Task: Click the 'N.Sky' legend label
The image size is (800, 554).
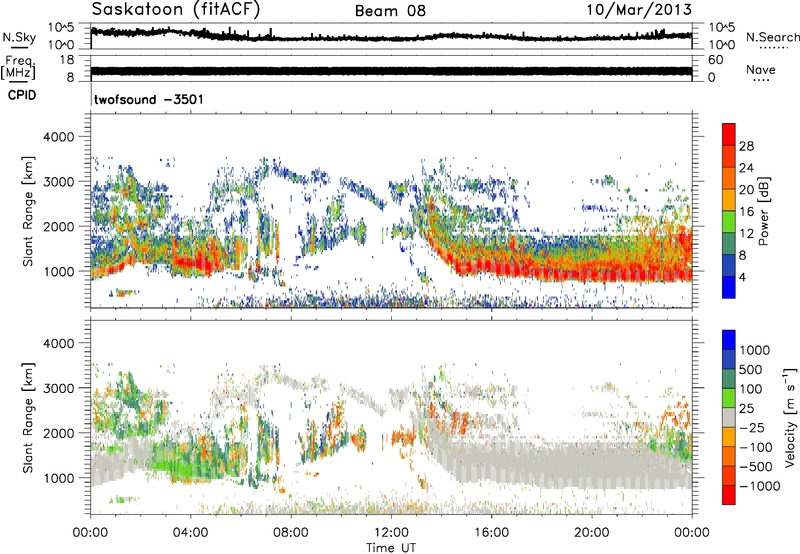Action: (19, 37)
